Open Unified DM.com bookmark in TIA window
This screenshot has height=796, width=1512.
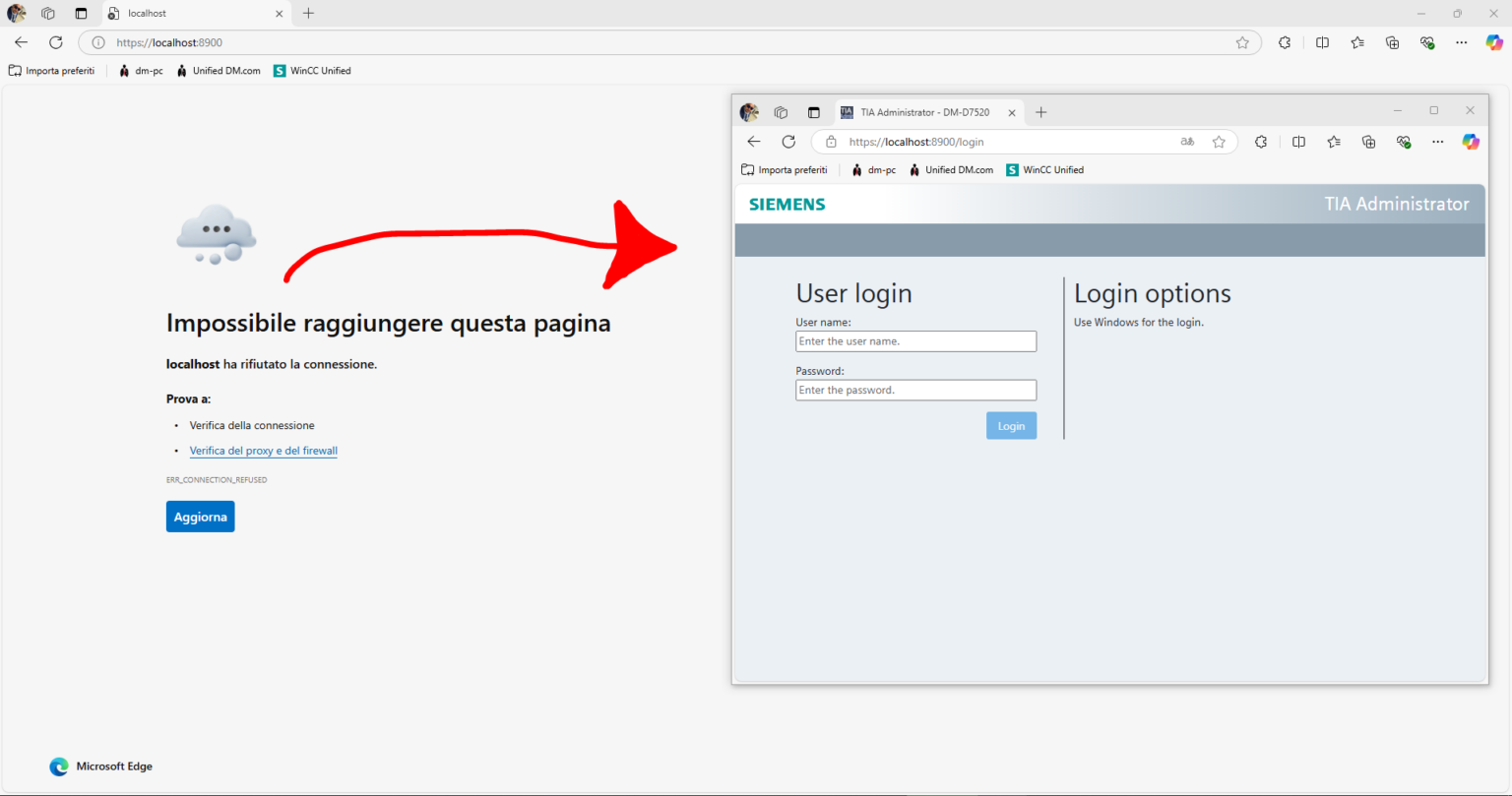pyautogui.click(x=951, y=170)
